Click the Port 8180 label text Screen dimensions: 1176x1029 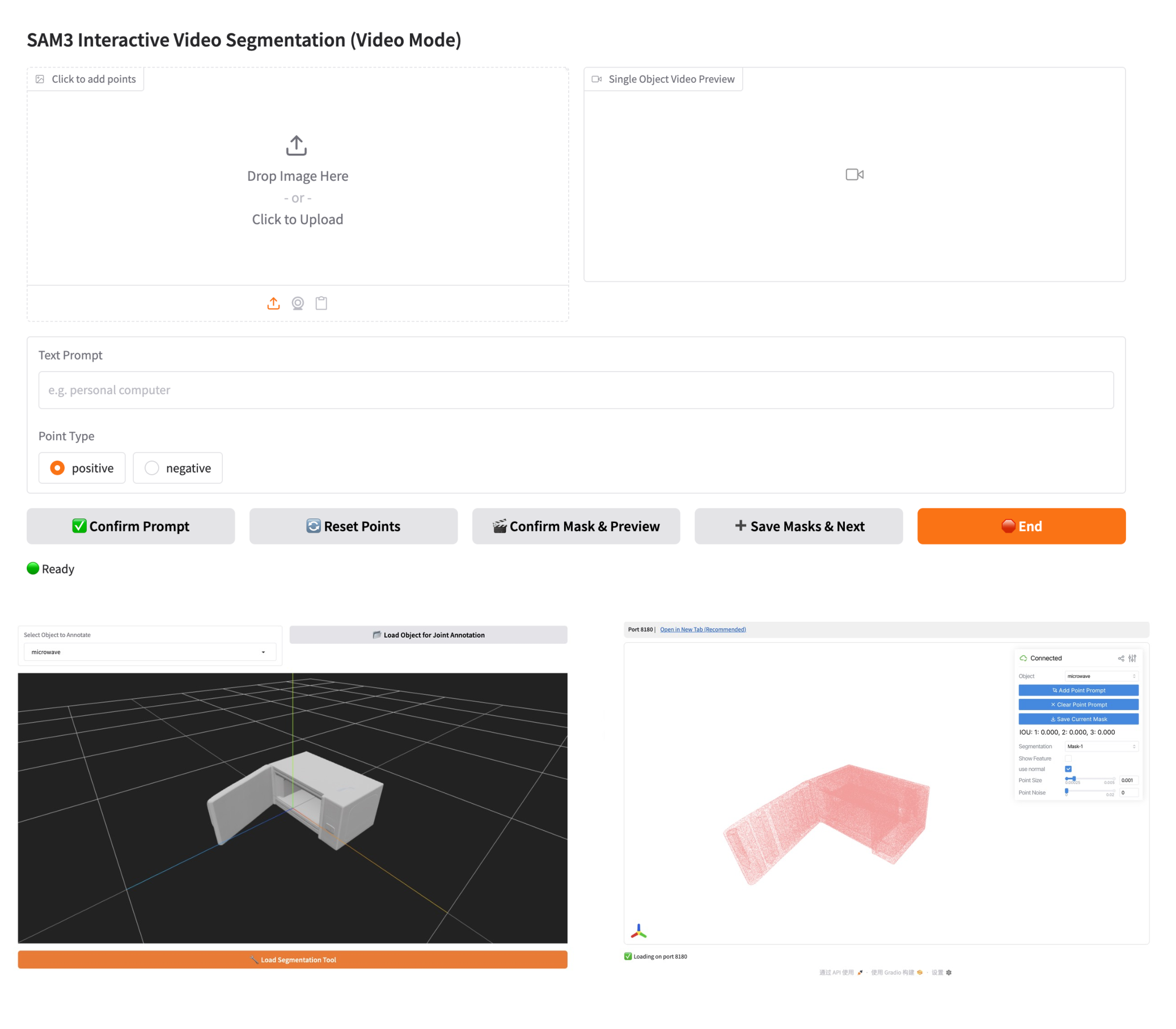pos(640,629)
